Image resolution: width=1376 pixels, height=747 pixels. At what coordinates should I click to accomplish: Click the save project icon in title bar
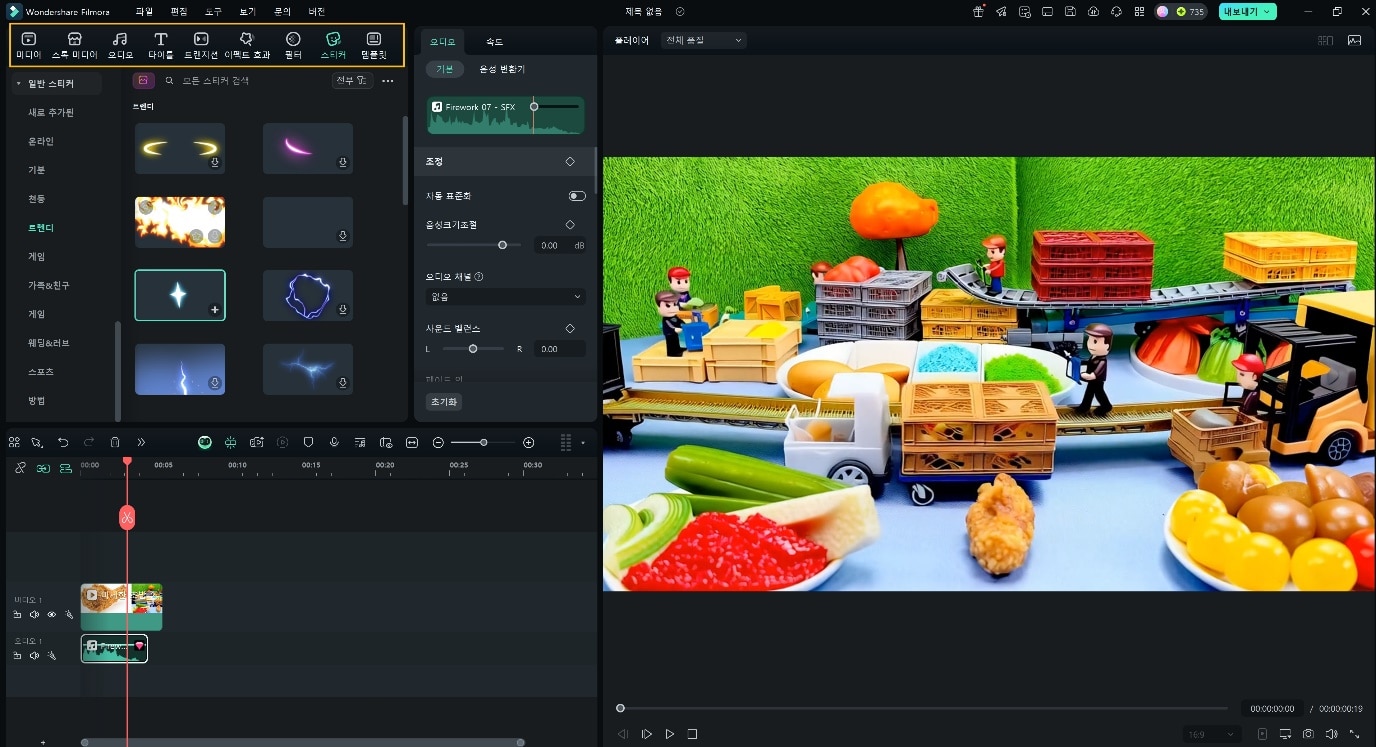point(1070,12)
